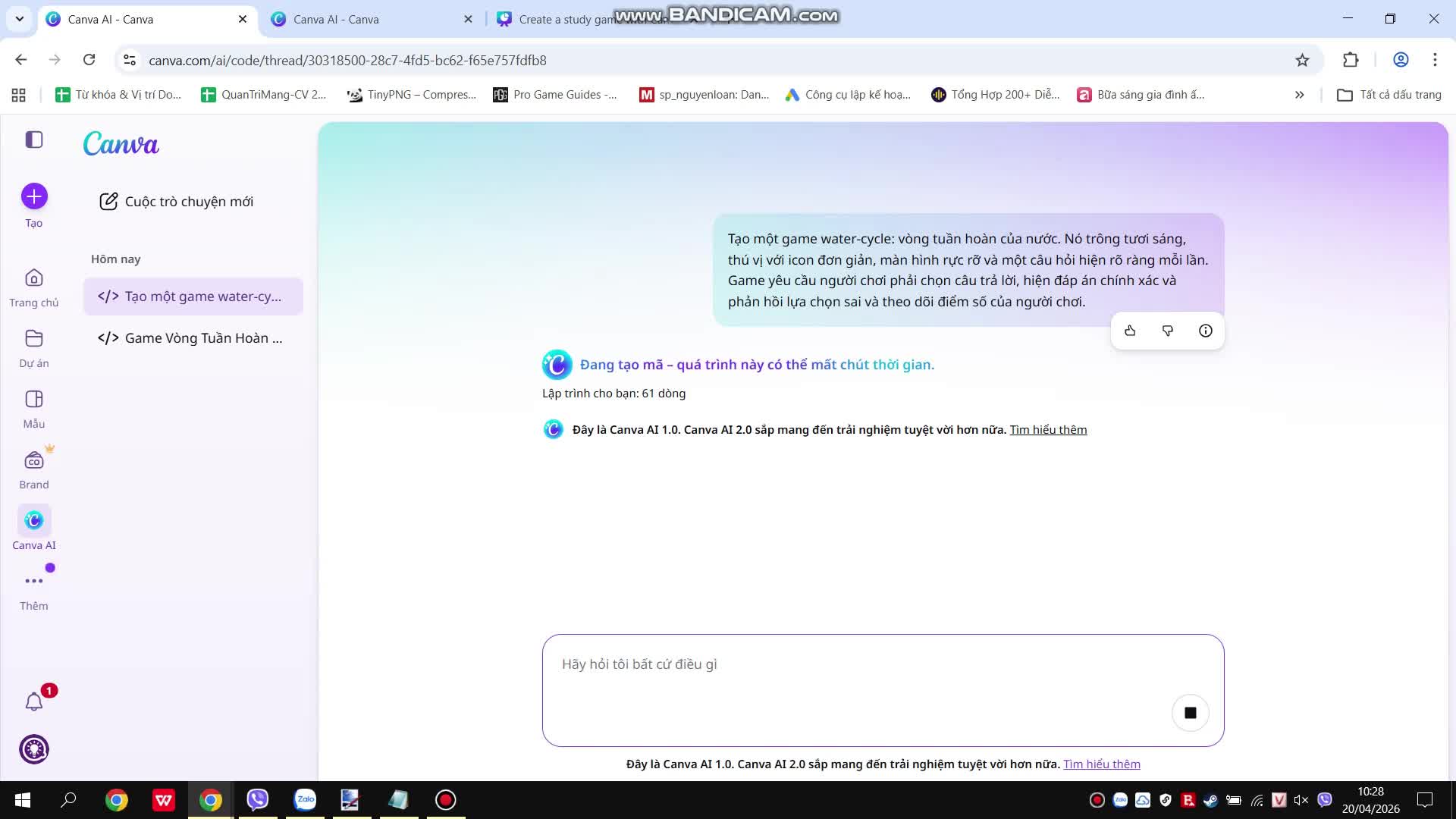1456x819 pixels.
Task: Open WPS Office from taskbar
Action: tap(164, 800)
